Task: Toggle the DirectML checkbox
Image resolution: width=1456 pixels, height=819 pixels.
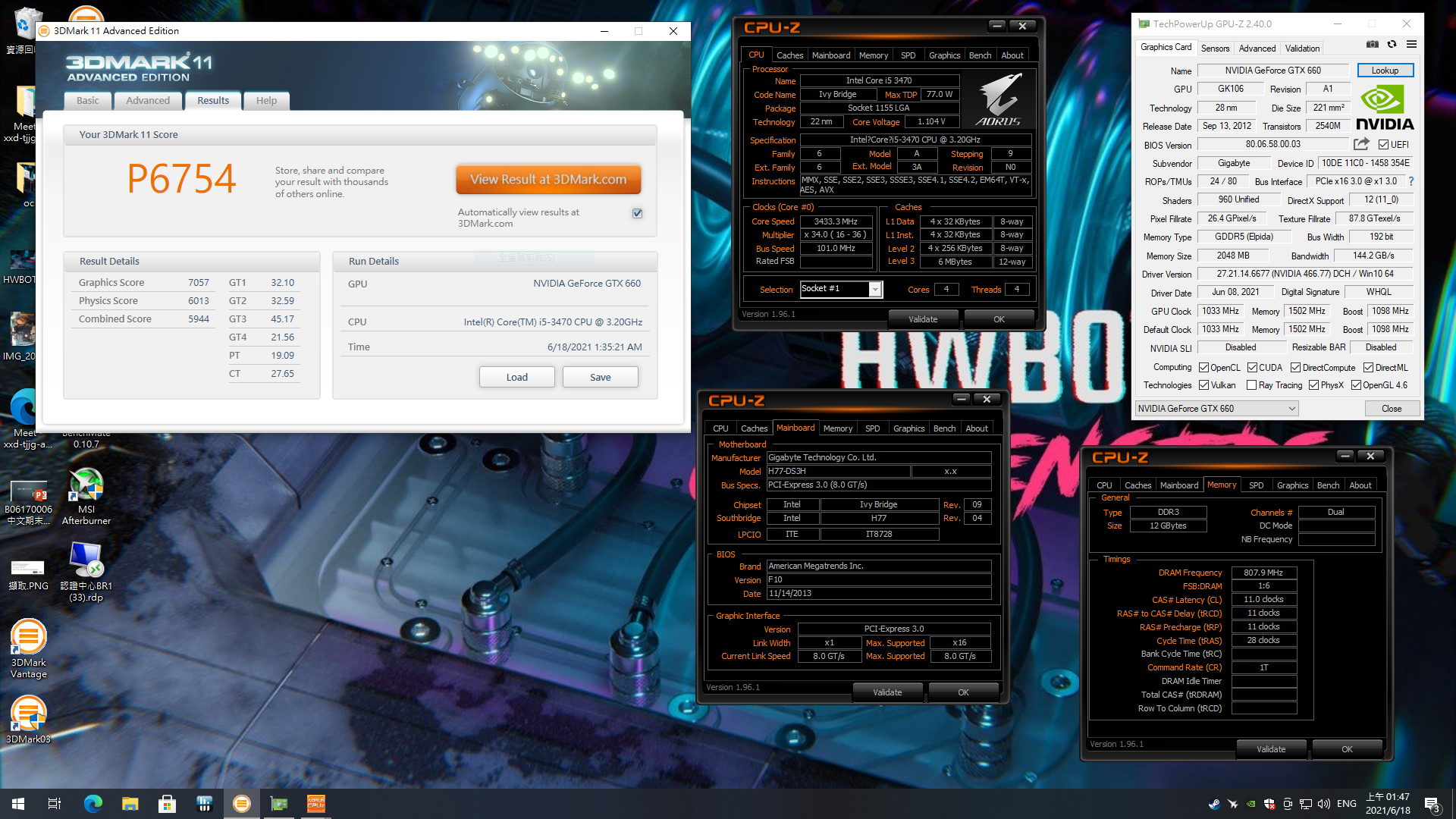Action: (x=1369, y=368)
